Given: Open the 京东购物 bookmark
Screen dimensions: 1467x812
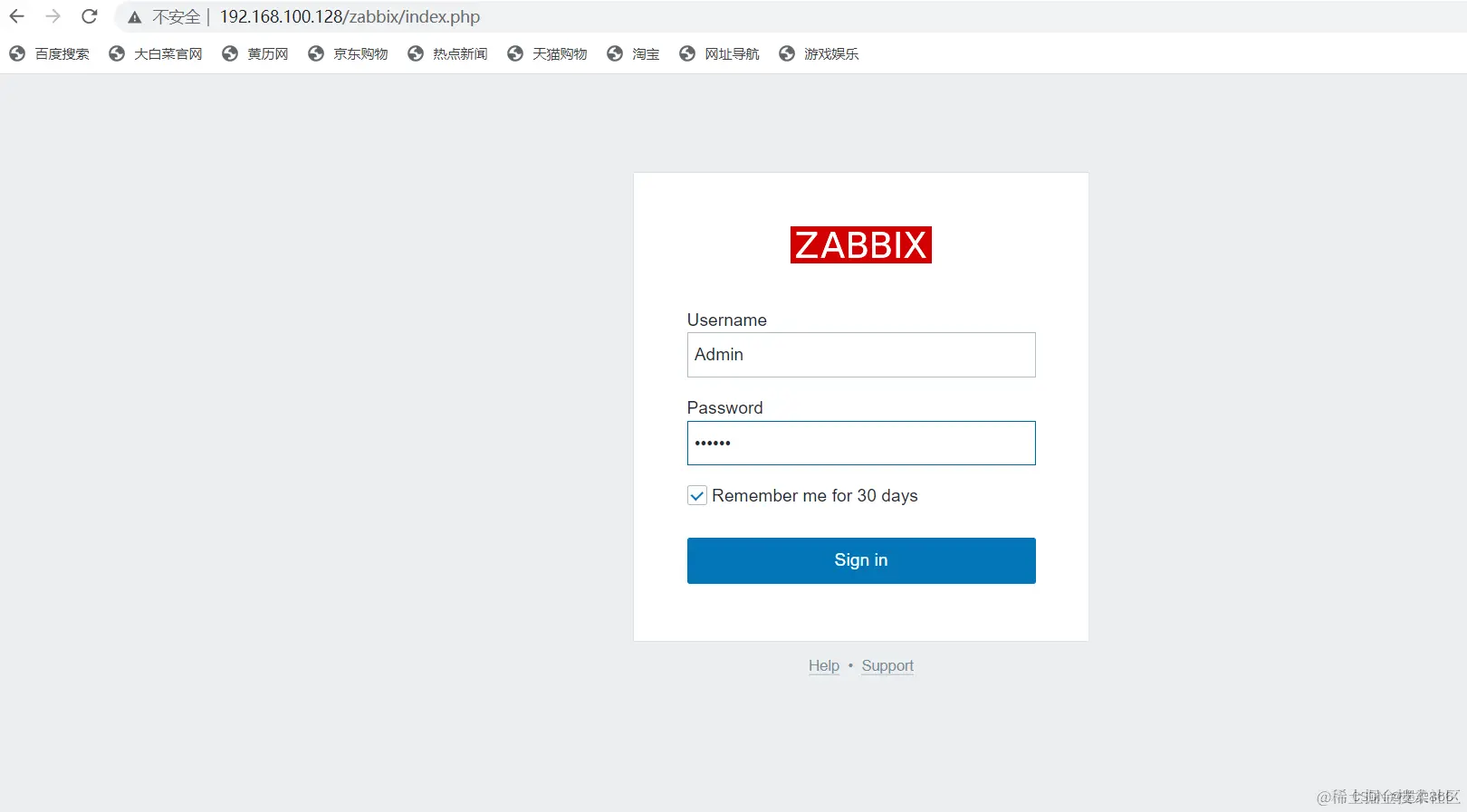Looking at the screenshot, I should pyautogui.click(x=348, y=54).
